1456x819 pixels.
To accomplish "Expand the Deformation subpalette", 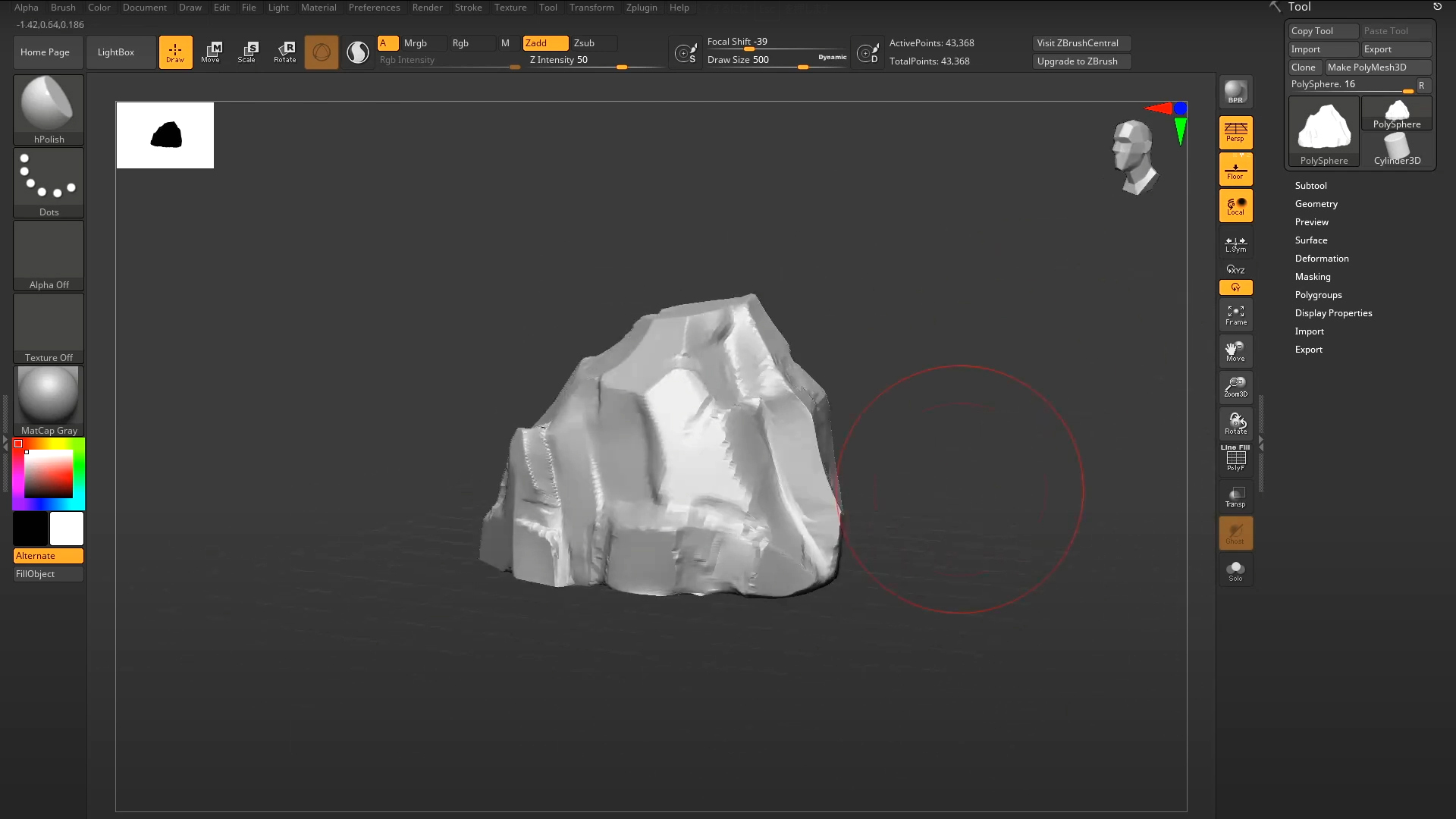I will (x=1321, y=259).
